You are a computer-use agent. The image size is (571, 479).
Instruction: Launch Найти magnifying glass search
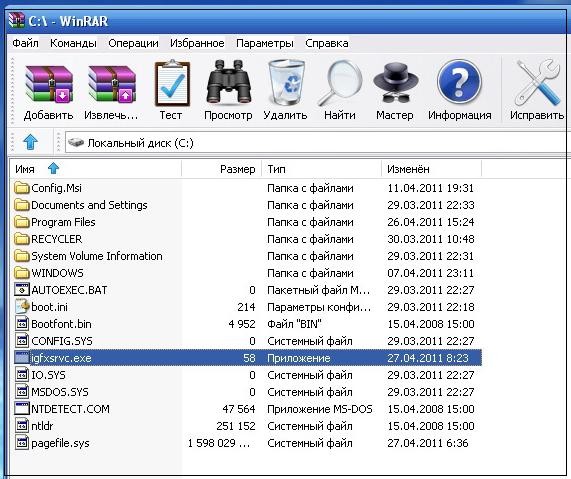click(340, 83)
